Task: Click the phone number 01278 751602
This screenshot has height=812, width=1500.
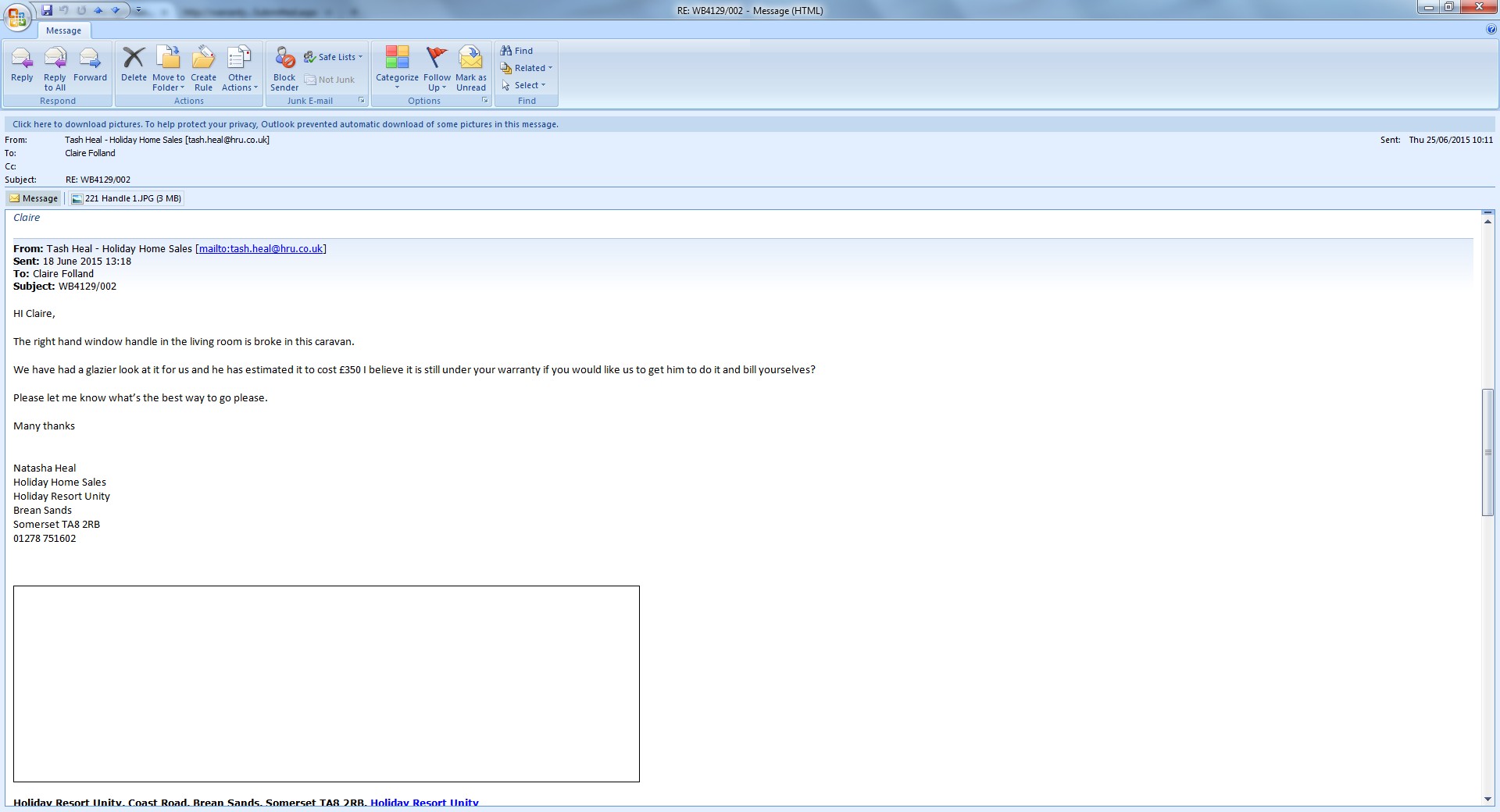Action: pos(45,539)
